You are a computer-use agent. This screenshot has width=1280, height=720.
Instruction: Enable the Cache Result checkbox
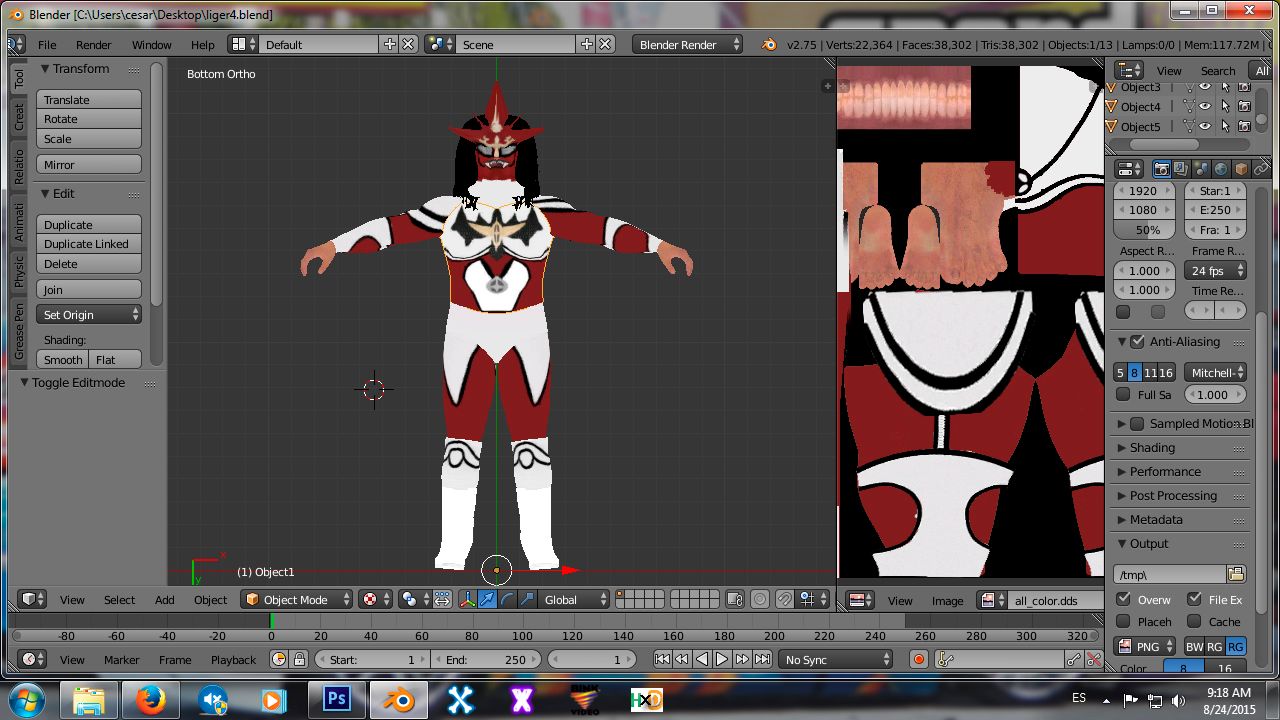click(1194, 621)
